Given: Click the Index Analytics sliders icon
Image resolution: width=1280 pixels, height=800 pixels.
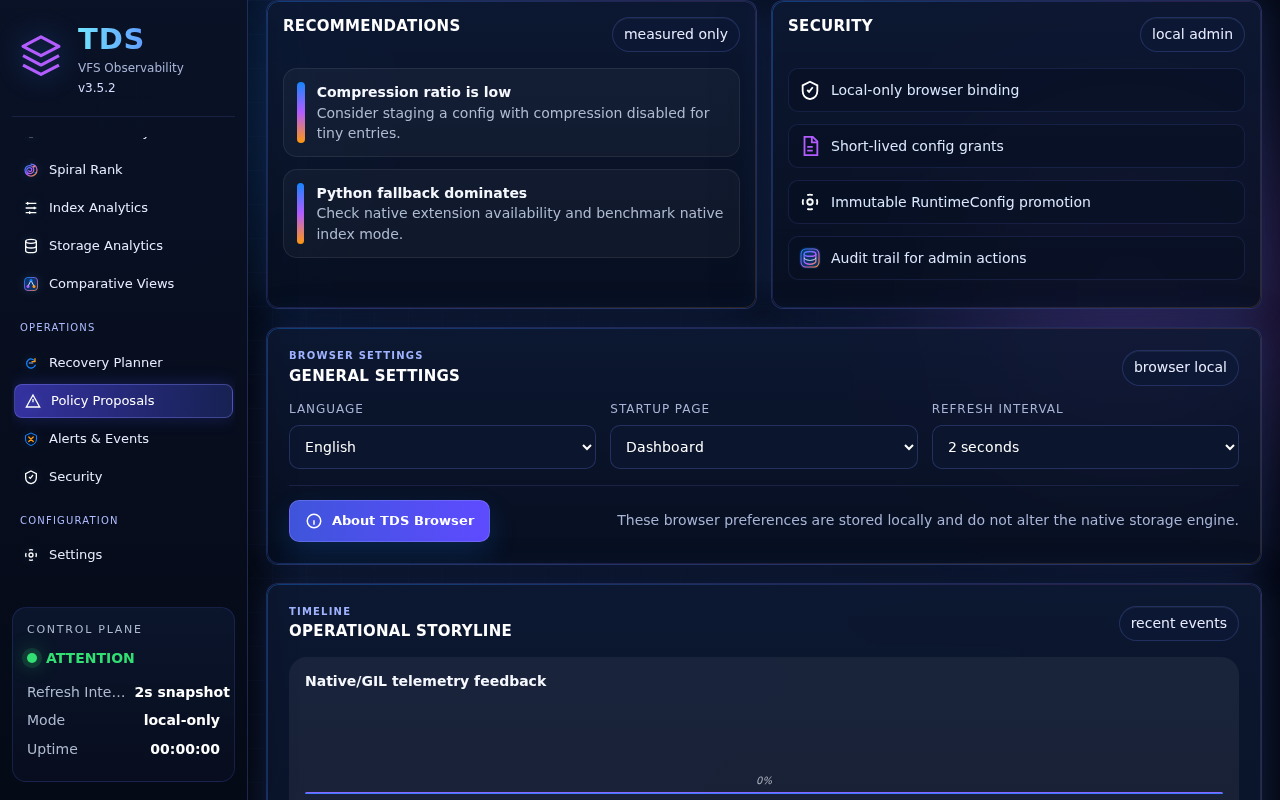Looking at the screenshot, I should pyautogui.click(x=31, y=208).
